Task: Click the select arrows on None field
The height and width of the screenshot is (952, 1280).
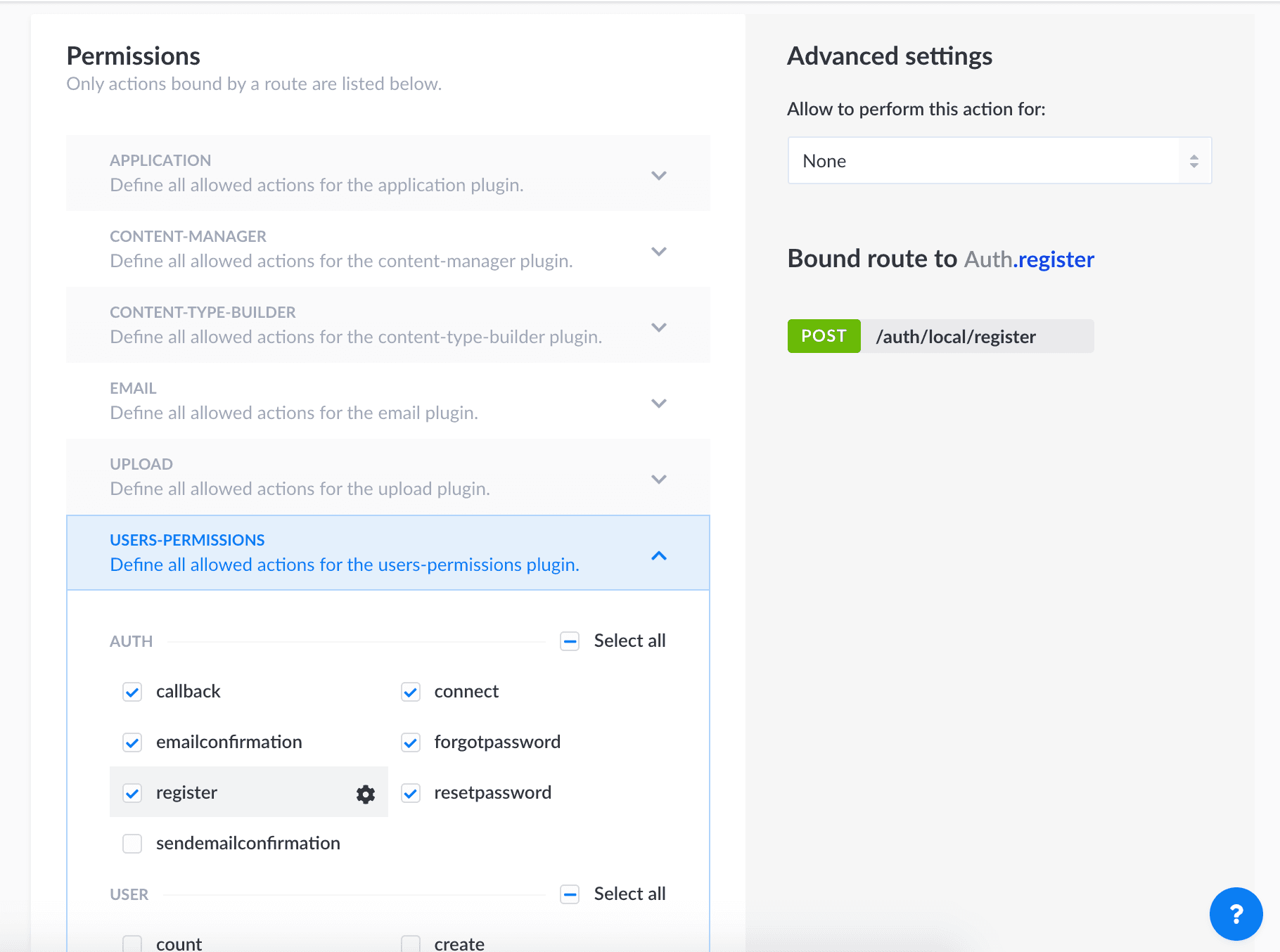Action: click(x=1193, y=161)
